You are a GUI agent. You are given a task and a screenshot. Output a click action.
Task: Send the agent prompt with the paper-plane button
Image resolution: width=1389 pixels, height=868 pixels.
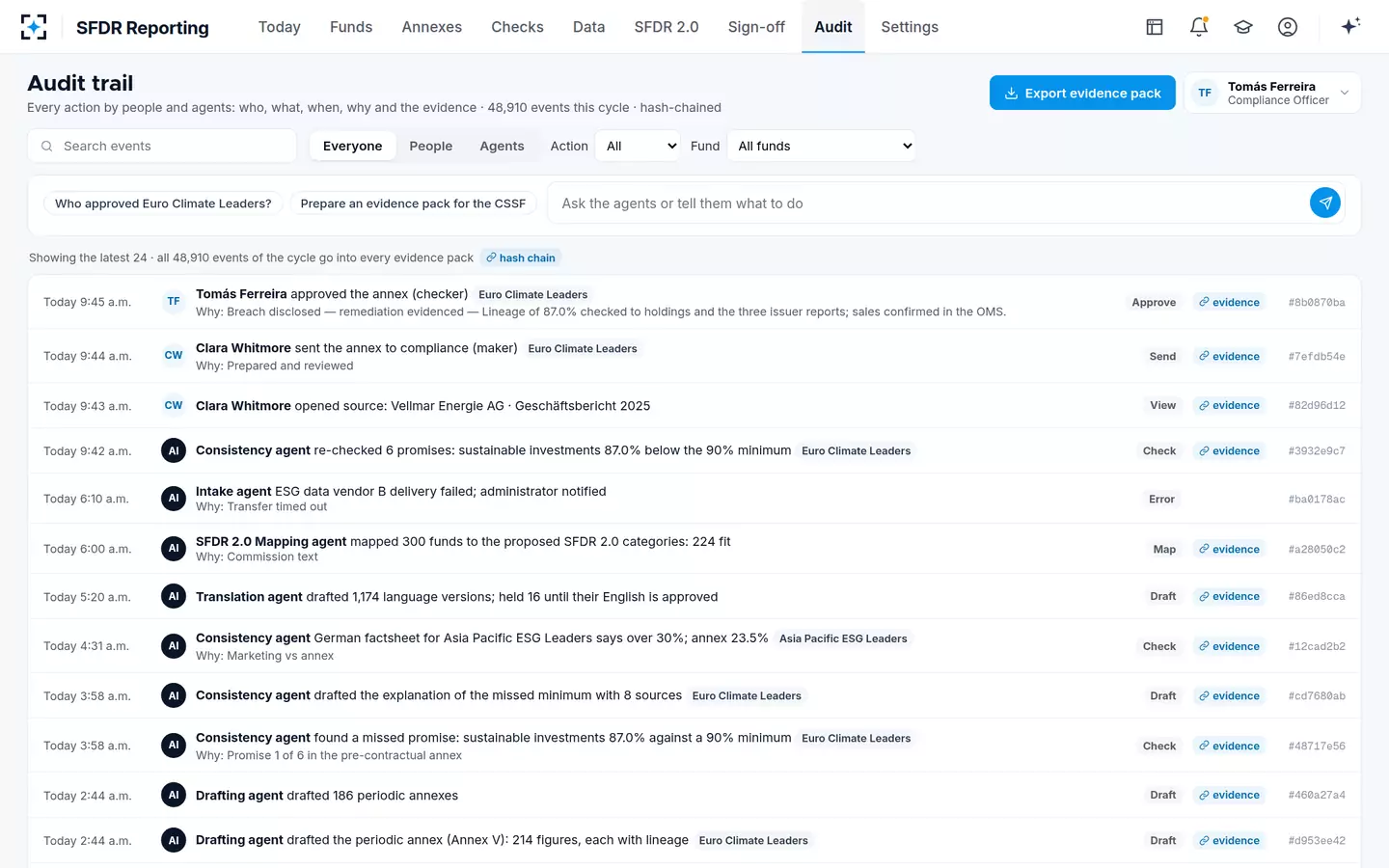[x=1325, y=203]
